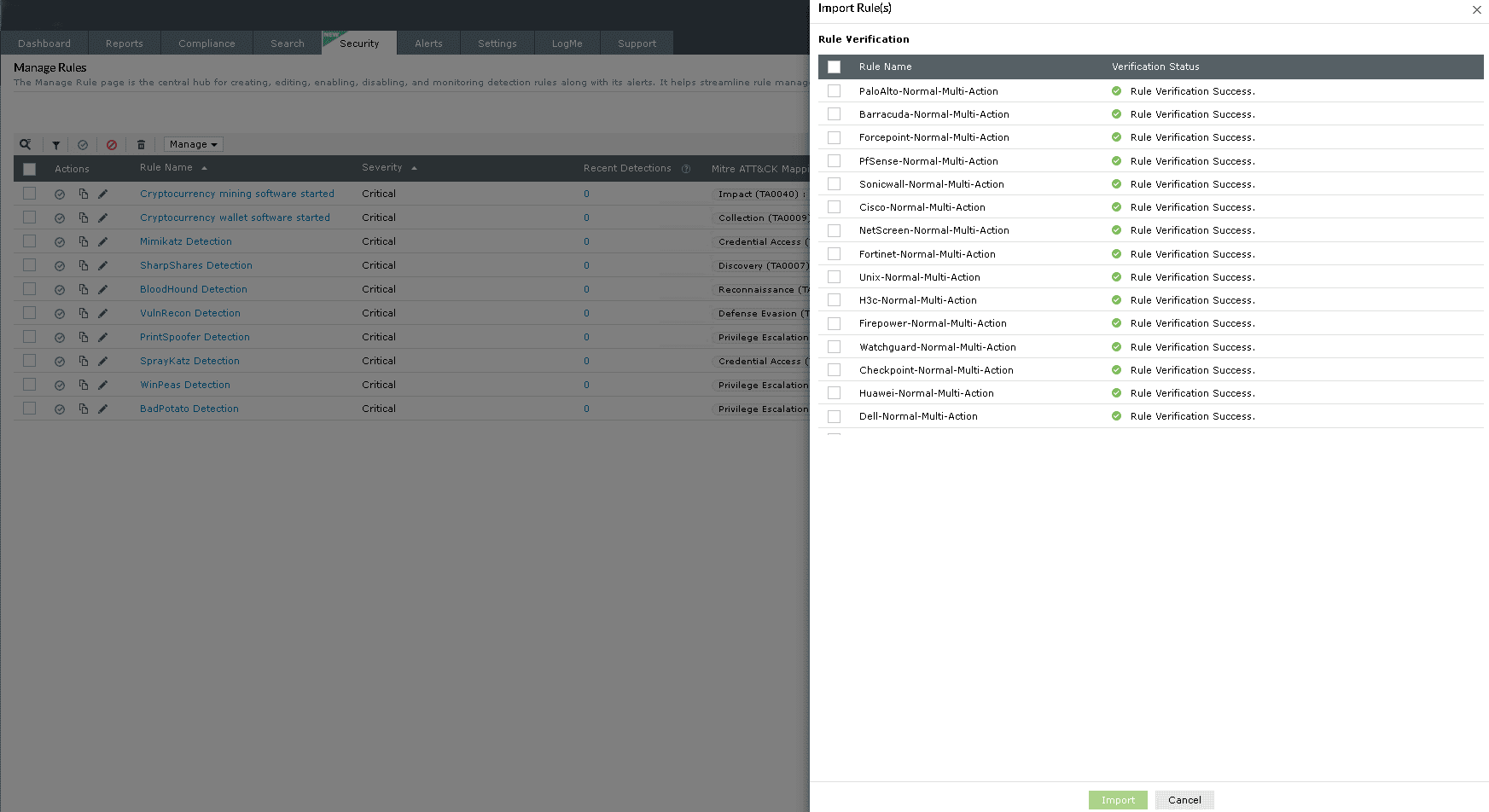This screenshot has height=812, width=1489.
Task: Open the Manage dropdown
Action: [x=193, y=144]
